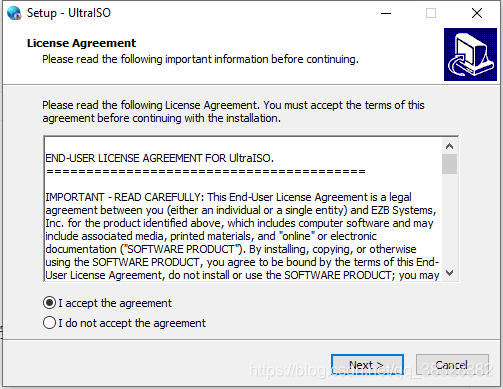The image size is (503, 389).
Task: Click the UltraISO globe icon in title bar
Action: click(14, 13)
